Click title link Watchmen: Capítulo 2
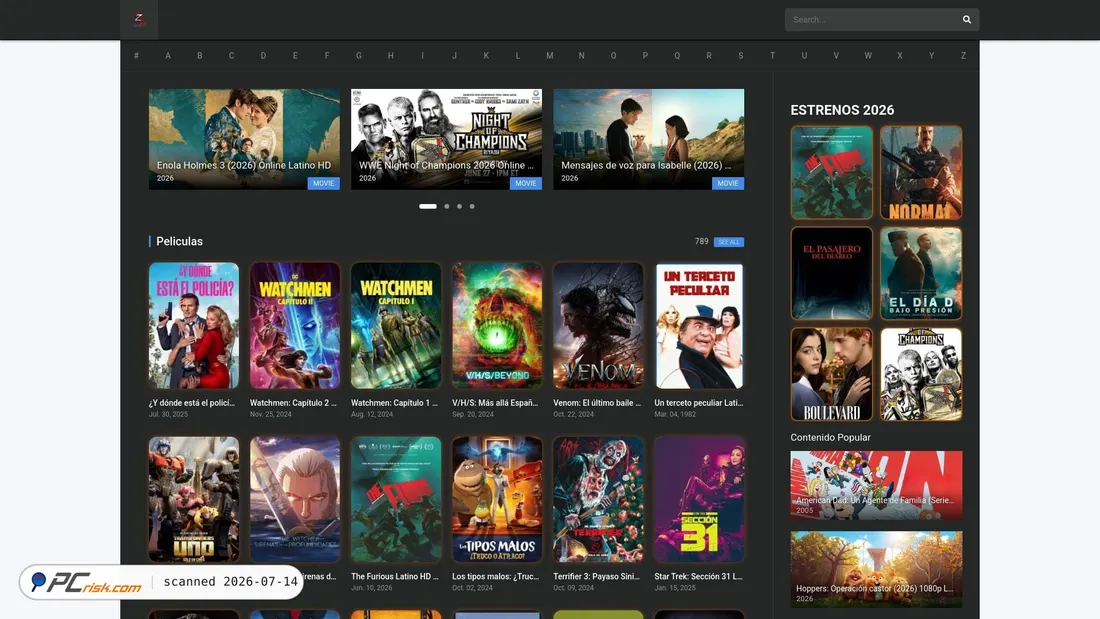The height and width of the screenshot is (619, 1100). click(293, 403)
